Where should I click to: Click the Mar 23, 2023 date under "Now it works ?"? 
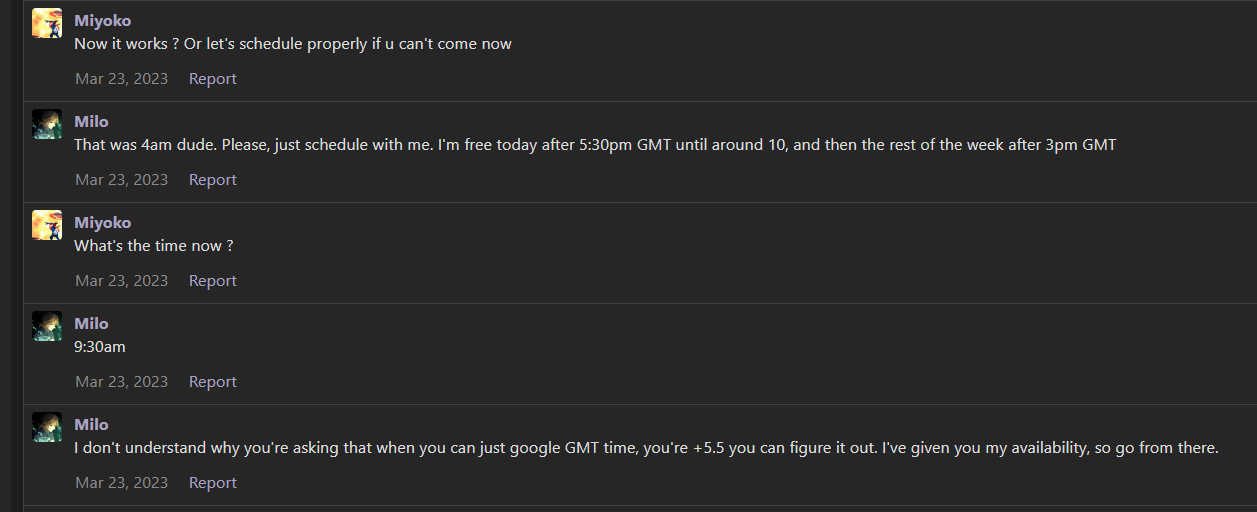click(122, 79)
